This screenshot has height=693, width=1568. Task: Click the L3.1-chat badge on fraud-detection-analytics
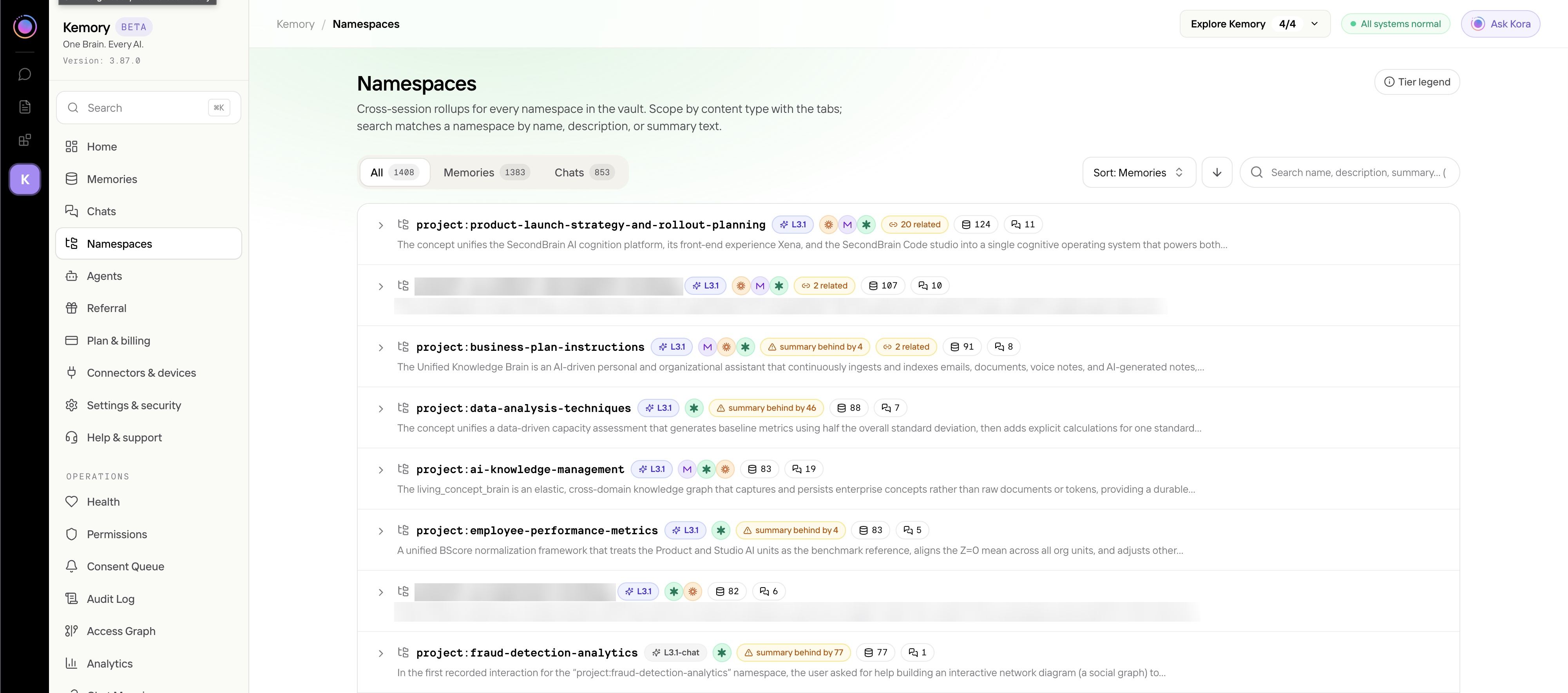[675, 653]
